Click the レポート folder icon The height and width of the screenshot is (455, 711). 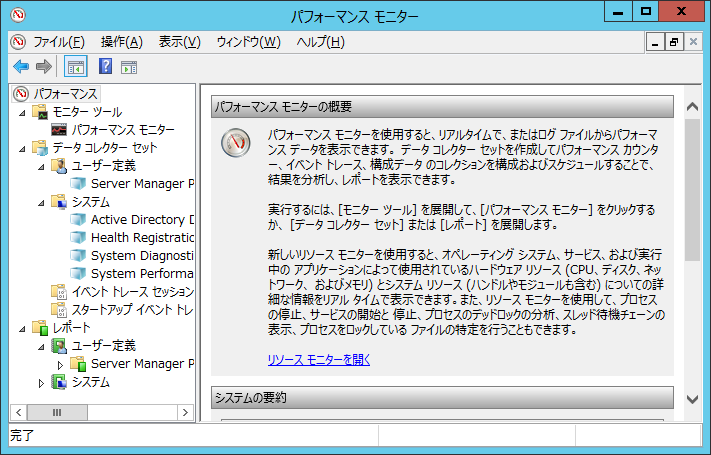pyautogui.click(x=40, y=328)
